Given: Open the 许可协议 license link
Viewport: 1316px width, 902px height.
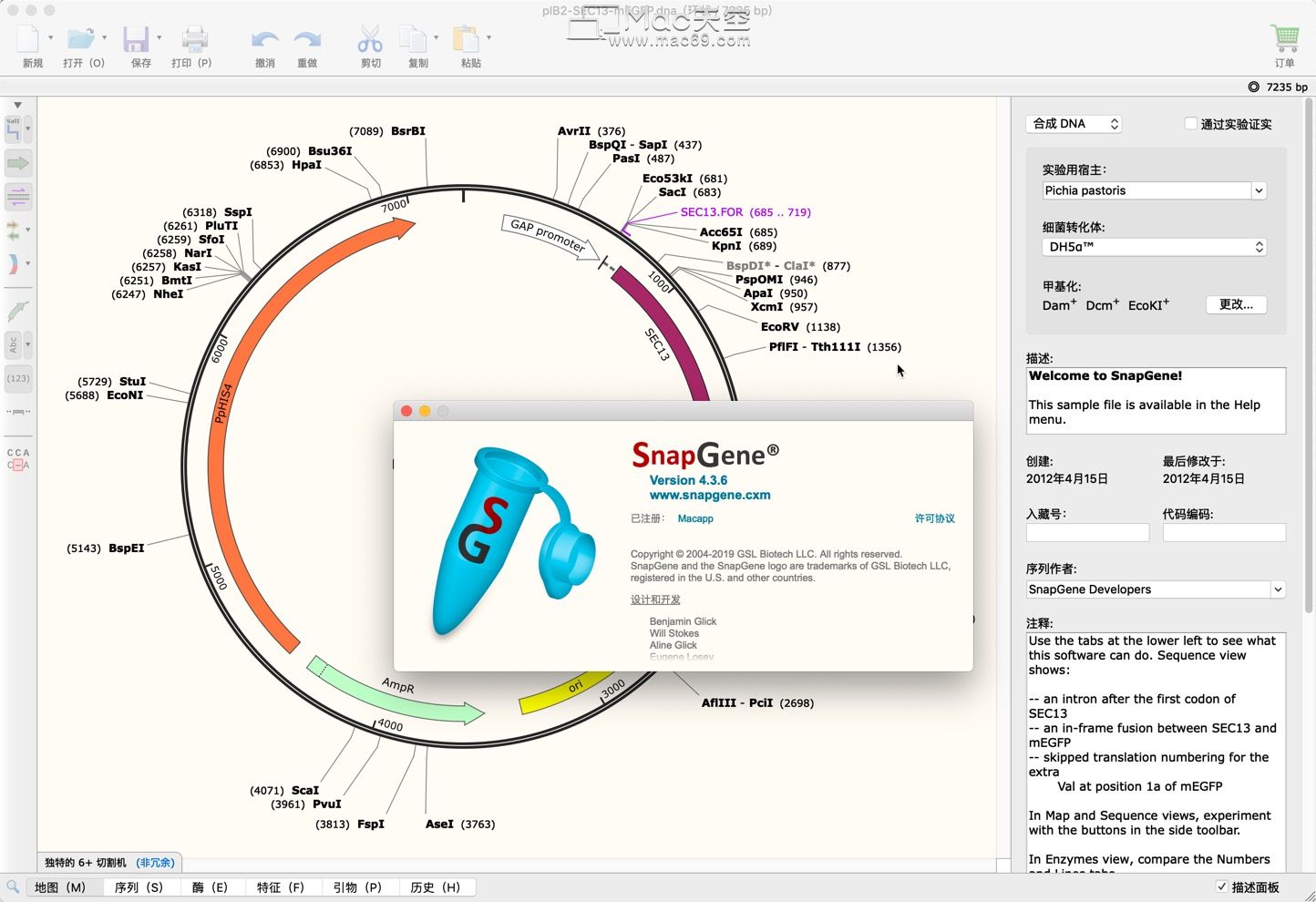Looking at the screenshot, I should (x=935, y=518).
